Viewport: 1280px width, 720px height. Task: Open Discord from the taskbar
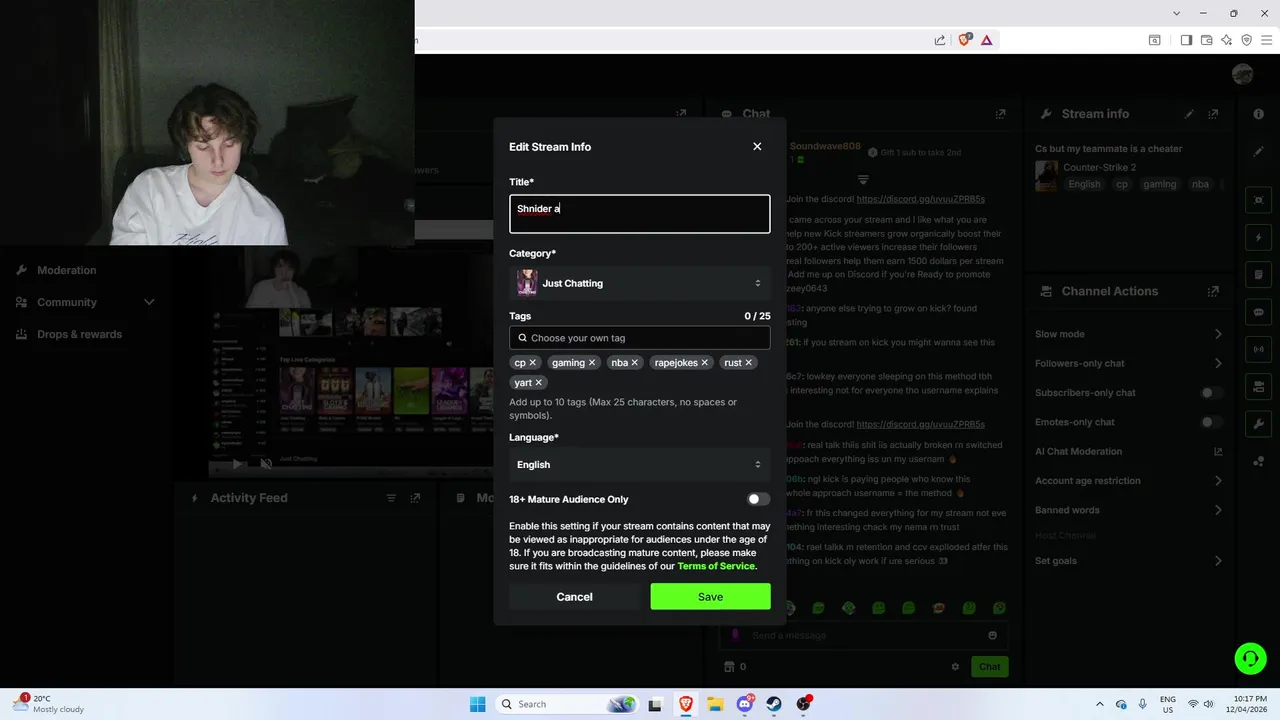[x=745, y=704]
